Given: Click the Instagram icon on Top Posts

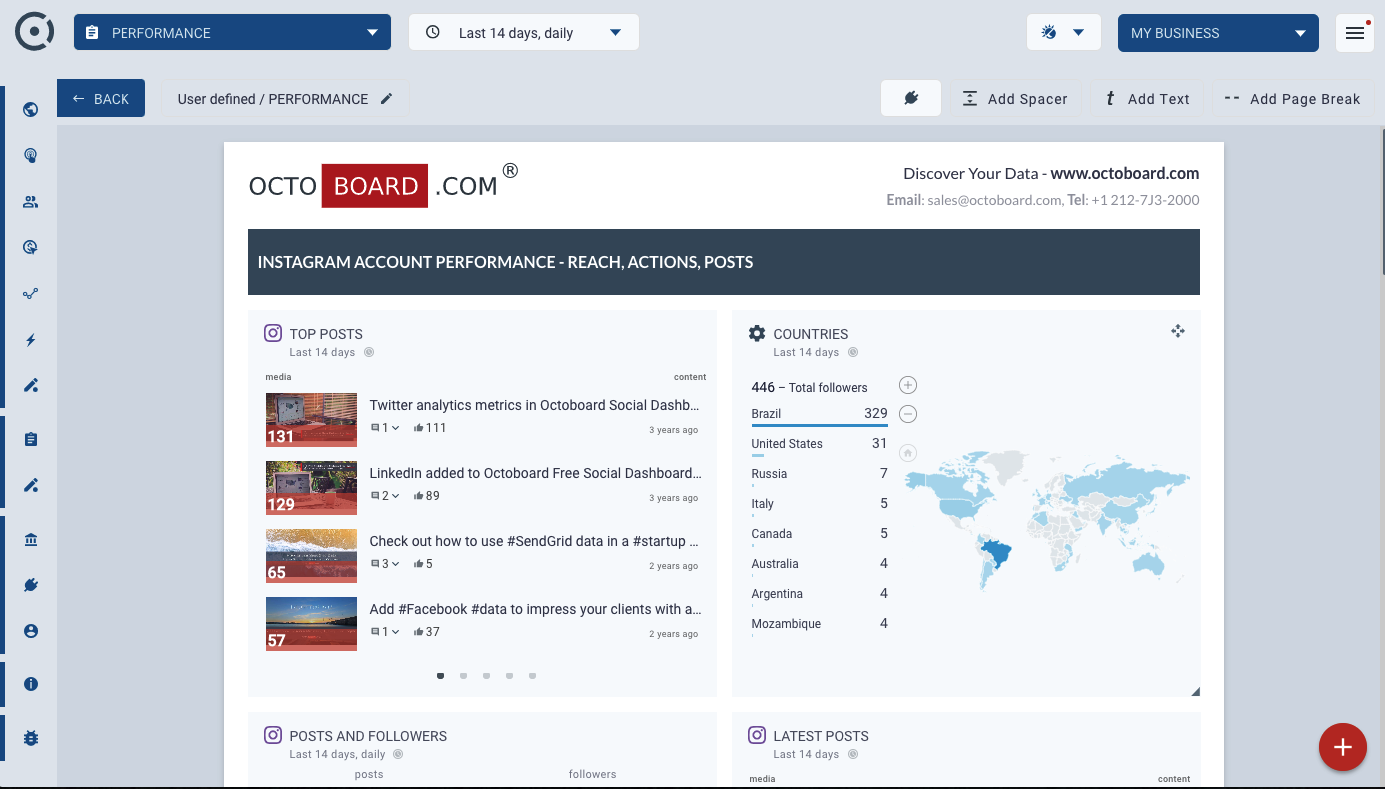Looking at the screenshot, I should (x=273, y=333).
